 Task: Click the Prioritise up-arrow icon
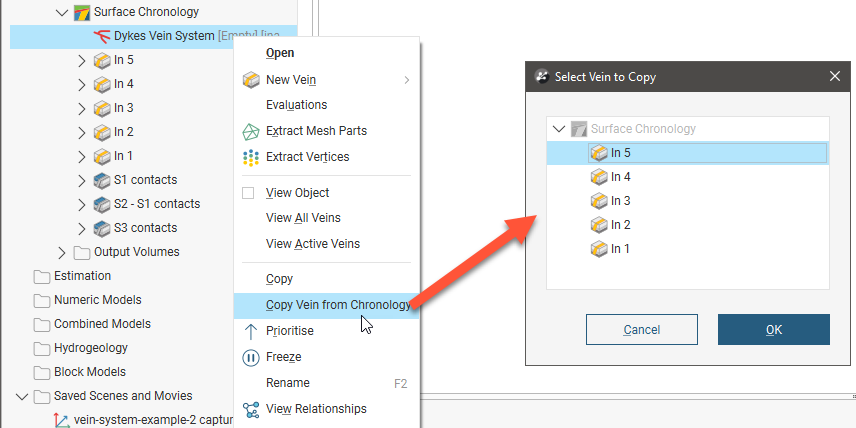(251, 331)
